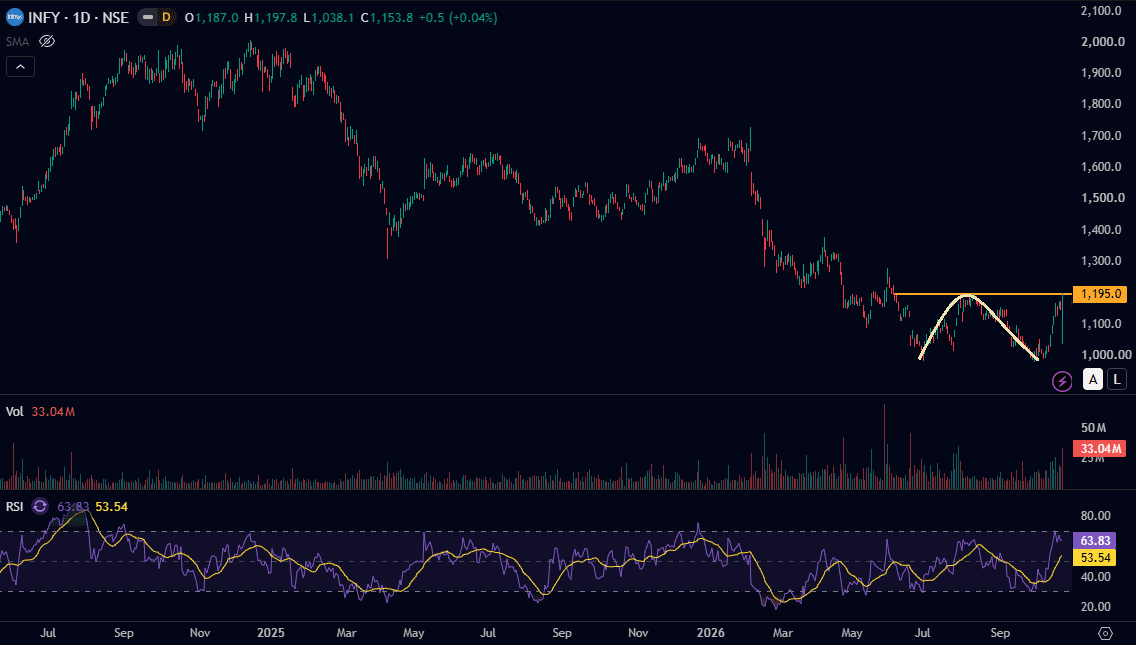Select the RSI indicator legend label
Image resolution: width=1136 pixels, height=645 pixels.
point(14,507)
